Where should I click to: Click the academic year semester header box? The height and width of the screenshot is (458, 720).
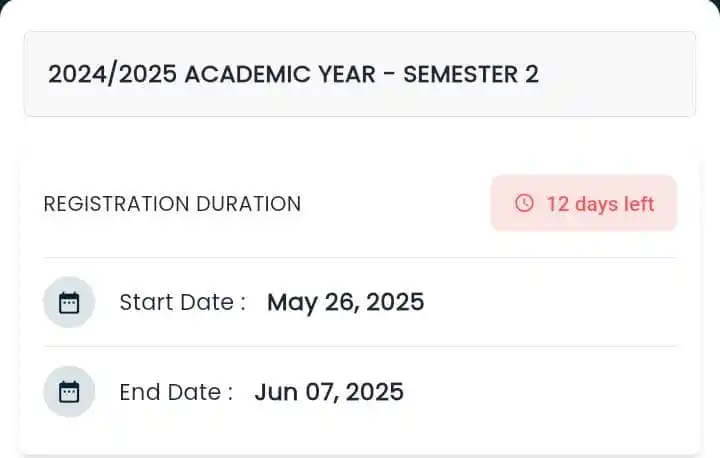[360, 74]
